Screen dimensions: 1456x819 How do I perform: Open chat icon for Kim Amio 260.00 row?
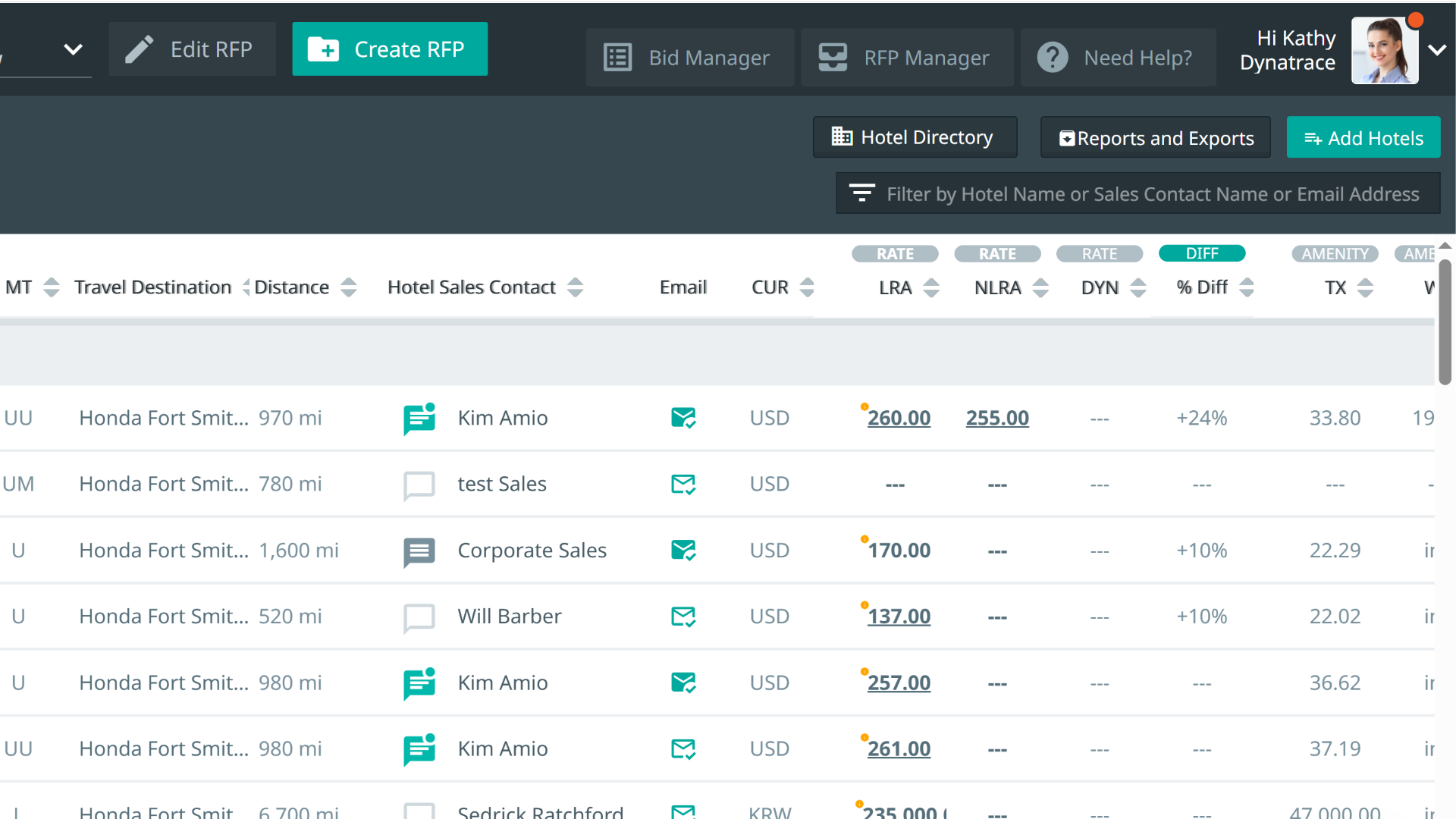coord(419,419)
